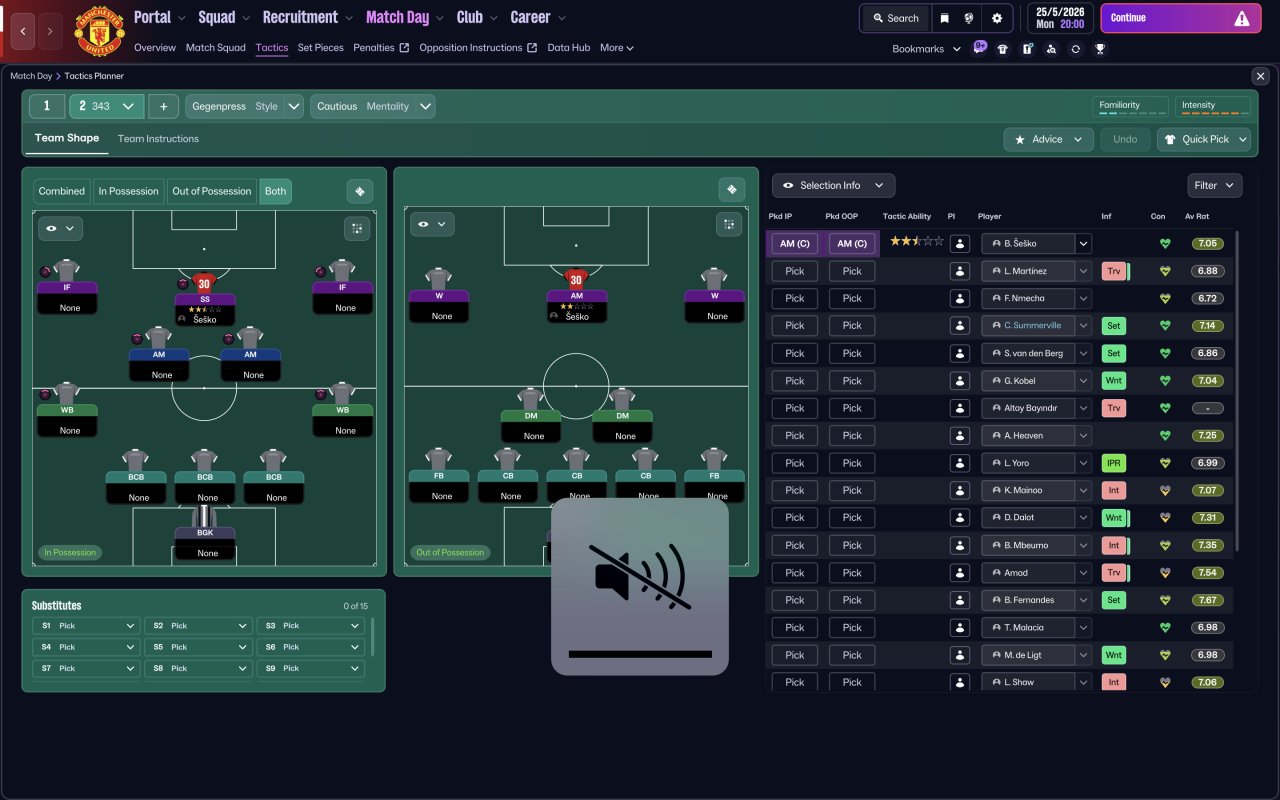The width and height of the screenshot is (1280, 800).
Task: Select the Out of Possession view toggle
Action: (212, 191)
